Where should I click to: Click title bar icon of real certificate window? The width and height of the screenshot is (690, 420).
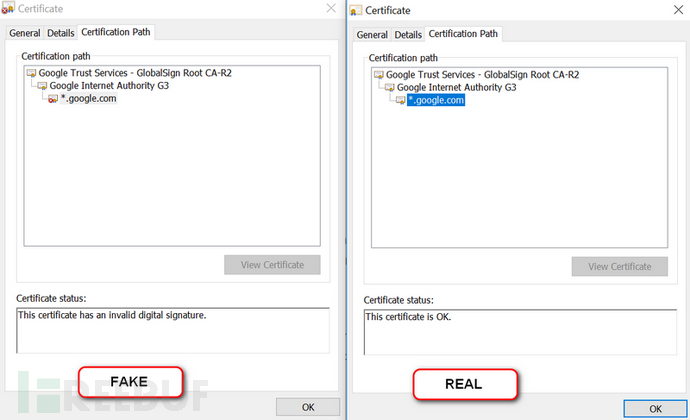pos(356,10)
